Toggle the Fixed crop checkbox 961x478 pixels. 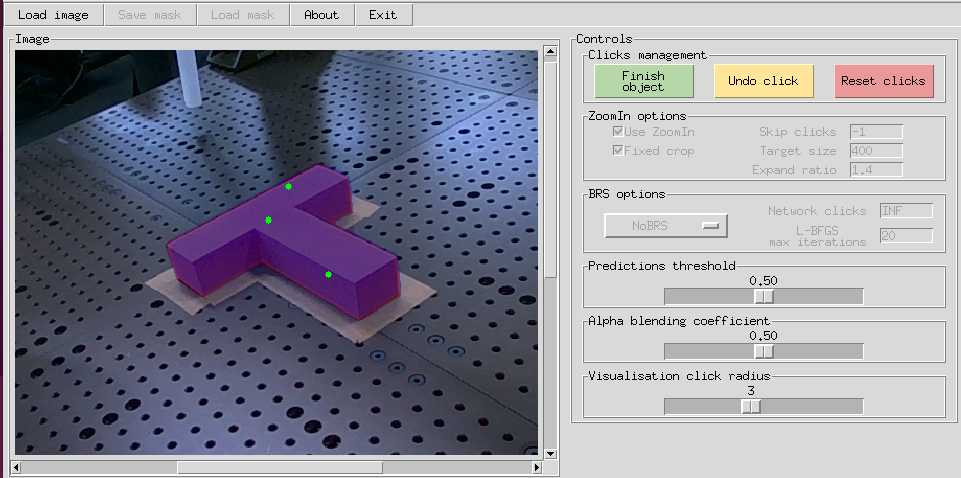tap(618, 150)
